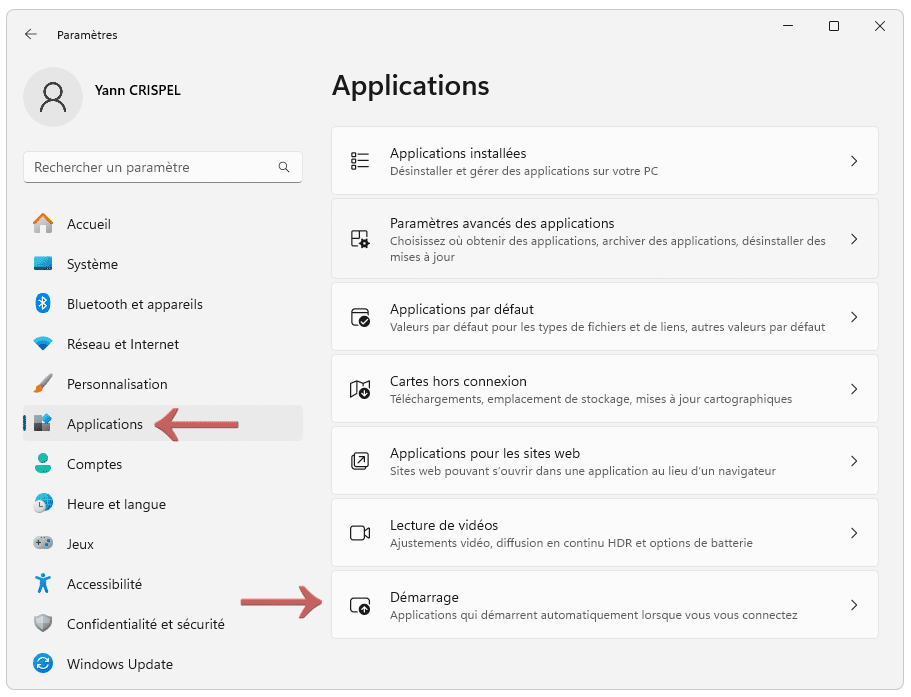
Task: Click the Cartes hors connexion map icon
Action: point(360,389)
